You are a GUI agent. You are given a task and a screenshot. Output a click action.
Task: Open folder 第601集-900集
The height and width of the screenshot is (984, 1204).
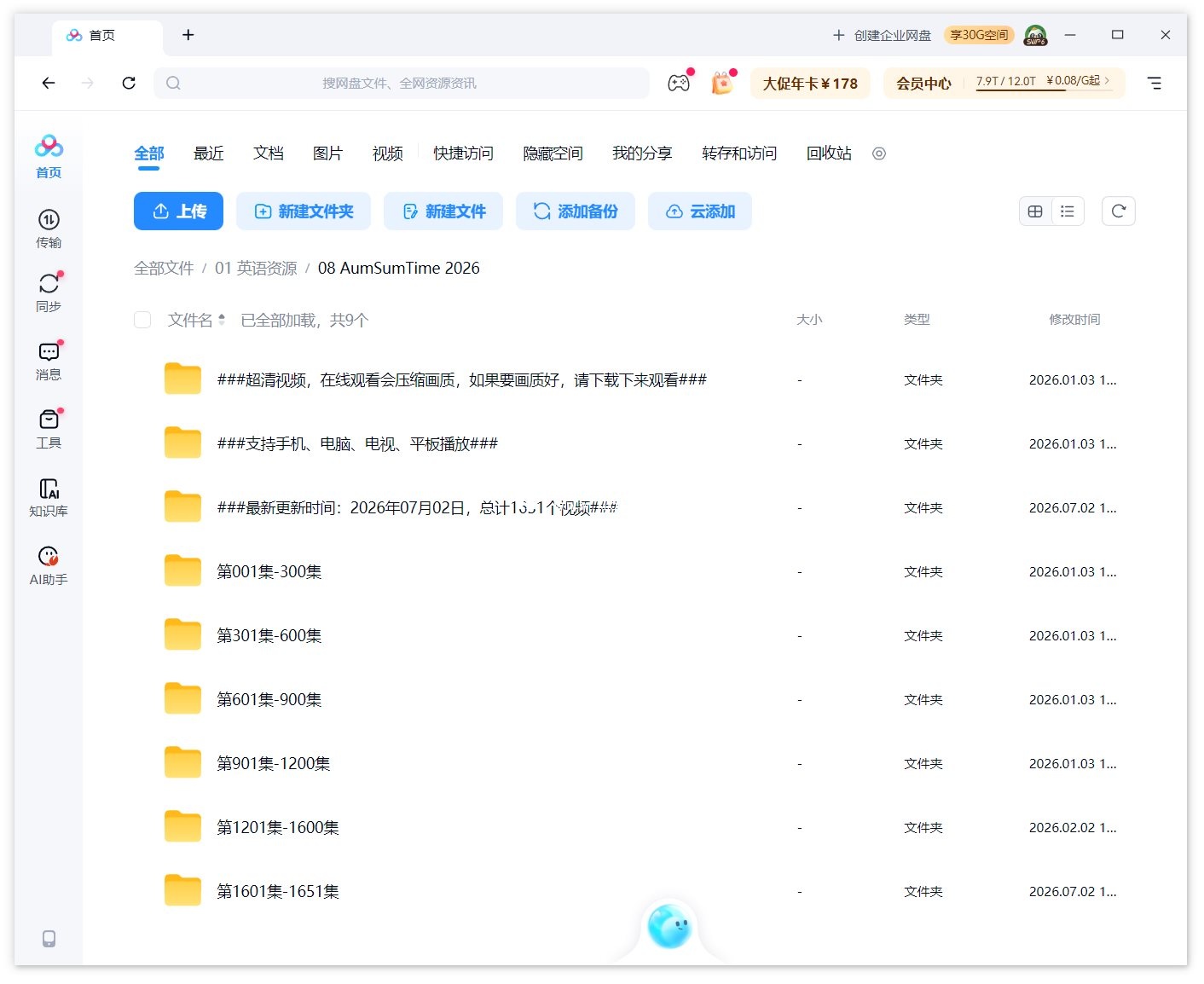coord(269,699)
